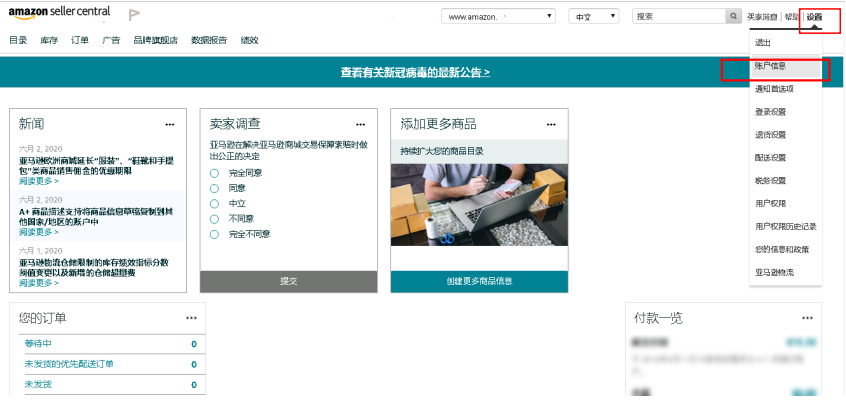
Task: Open the 库存 navigation menu
Action: tap(48, 40)
